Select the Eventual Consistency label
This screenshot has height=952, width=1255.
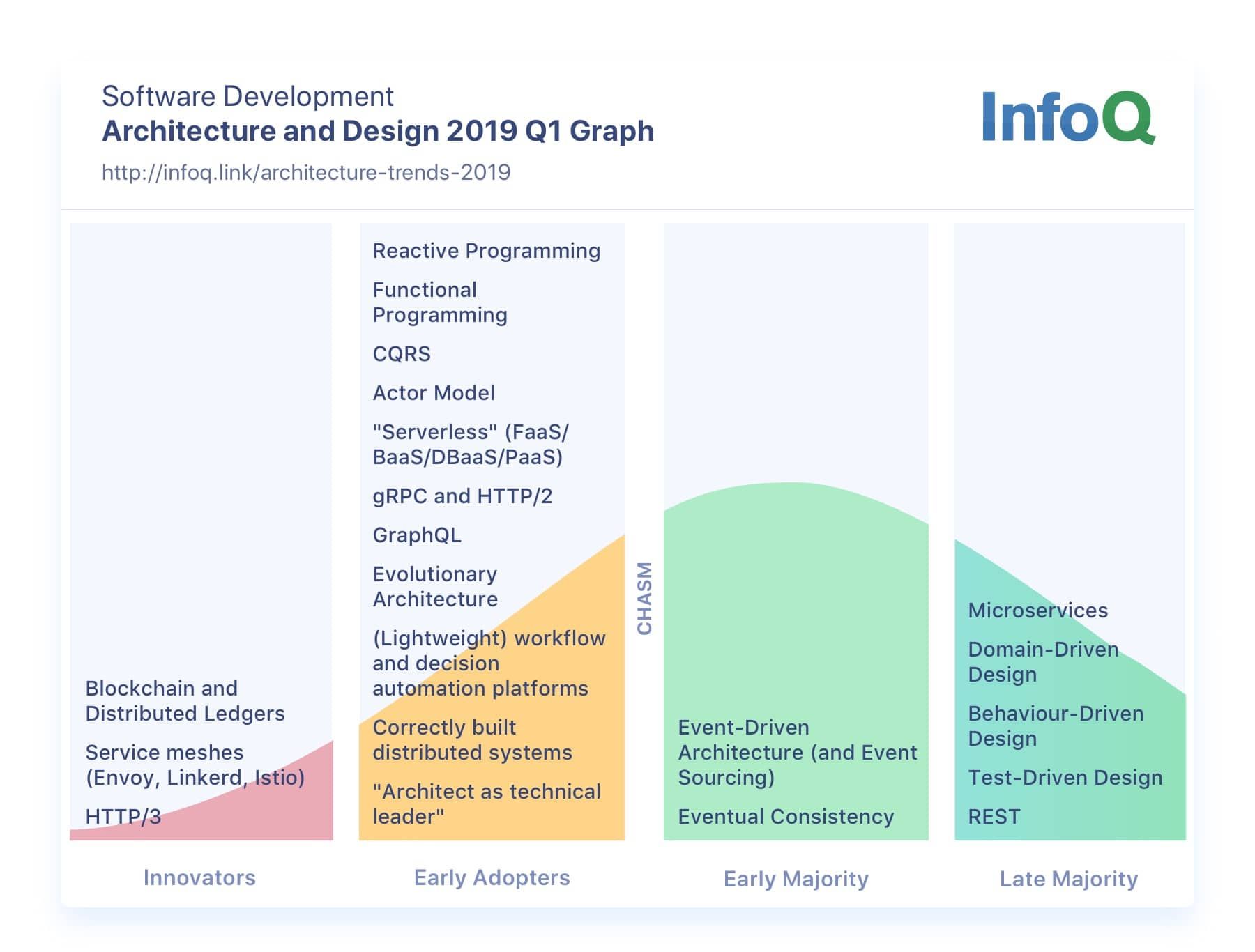785,817
